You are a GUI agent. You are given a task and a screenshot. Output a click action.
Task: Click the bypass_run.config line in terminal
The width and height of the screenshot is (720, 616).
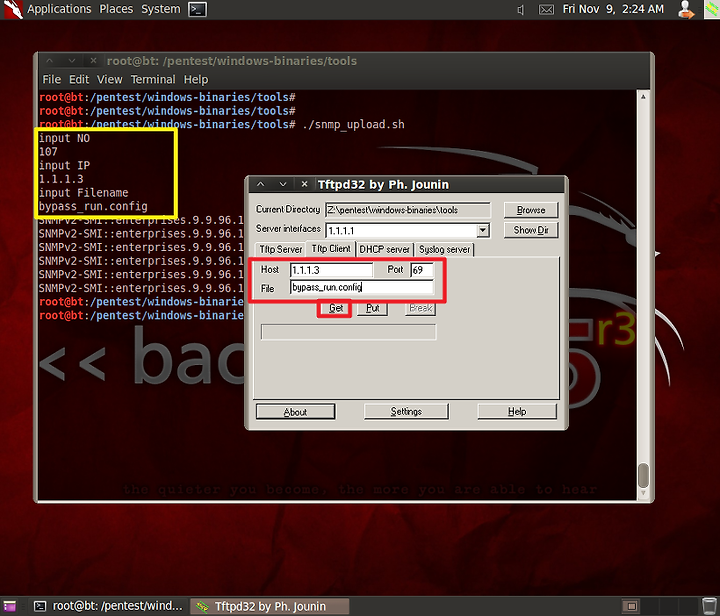coord(93,207)
